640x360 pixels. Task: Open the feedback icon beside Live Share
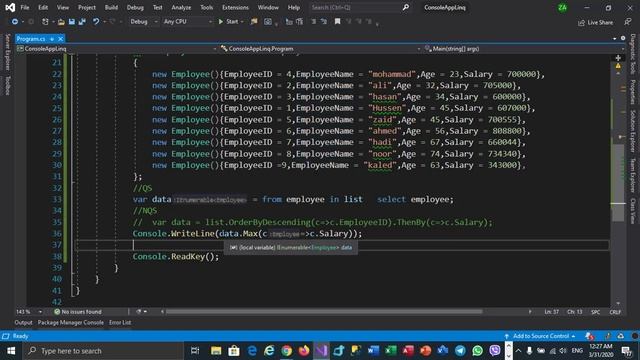(x=627, y=22)
